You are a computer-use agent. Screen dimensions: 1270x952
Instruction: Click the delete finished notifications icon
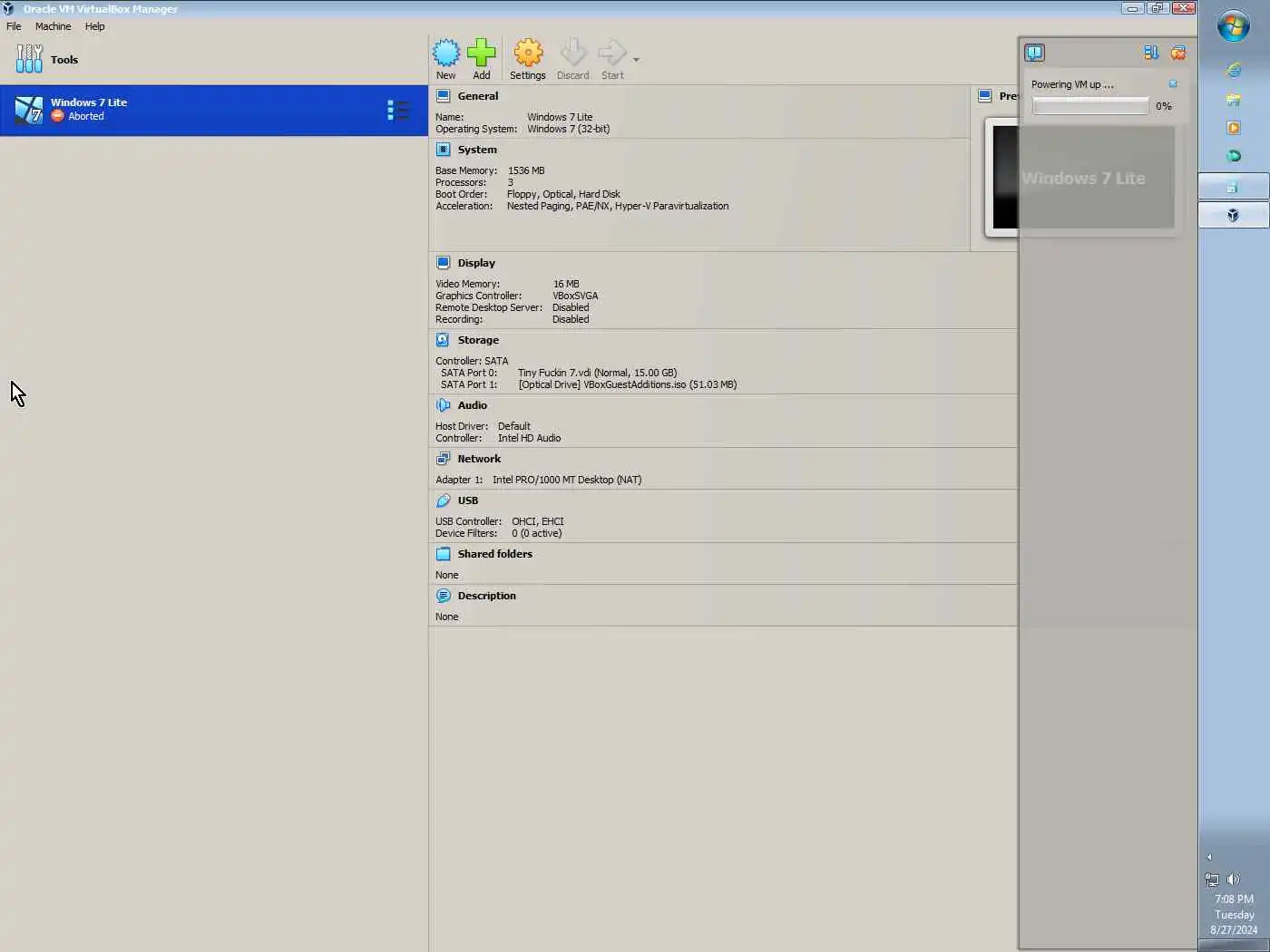[x=1177, y=53]
